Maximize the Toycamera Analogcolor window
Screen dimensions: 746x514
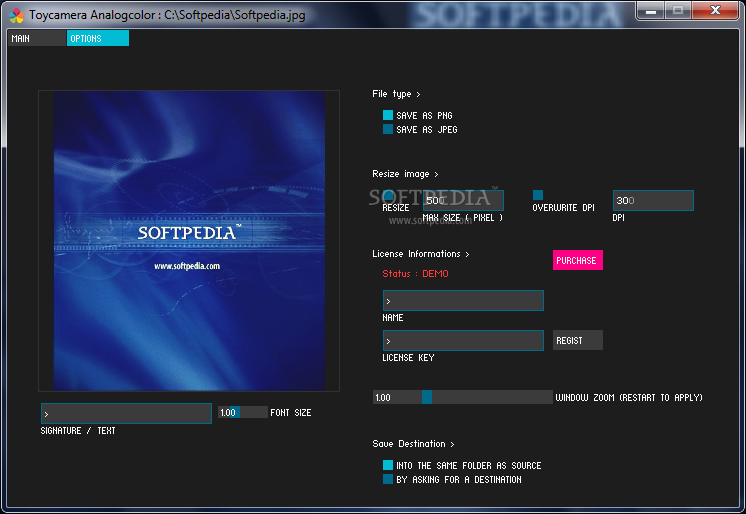pos(678,10)
